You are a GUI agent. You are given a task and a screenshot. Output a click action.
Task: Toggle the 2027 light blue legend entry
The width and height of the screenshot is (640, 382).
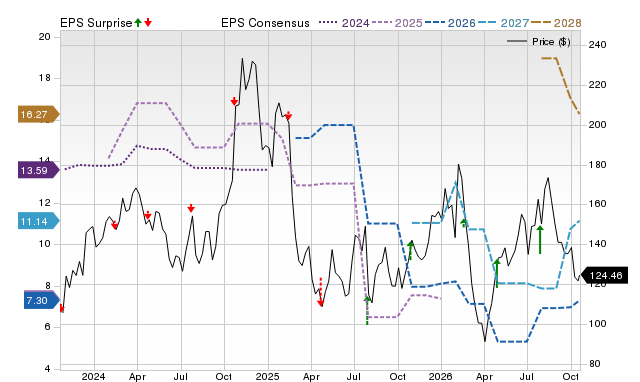click(x=503, y=23)
